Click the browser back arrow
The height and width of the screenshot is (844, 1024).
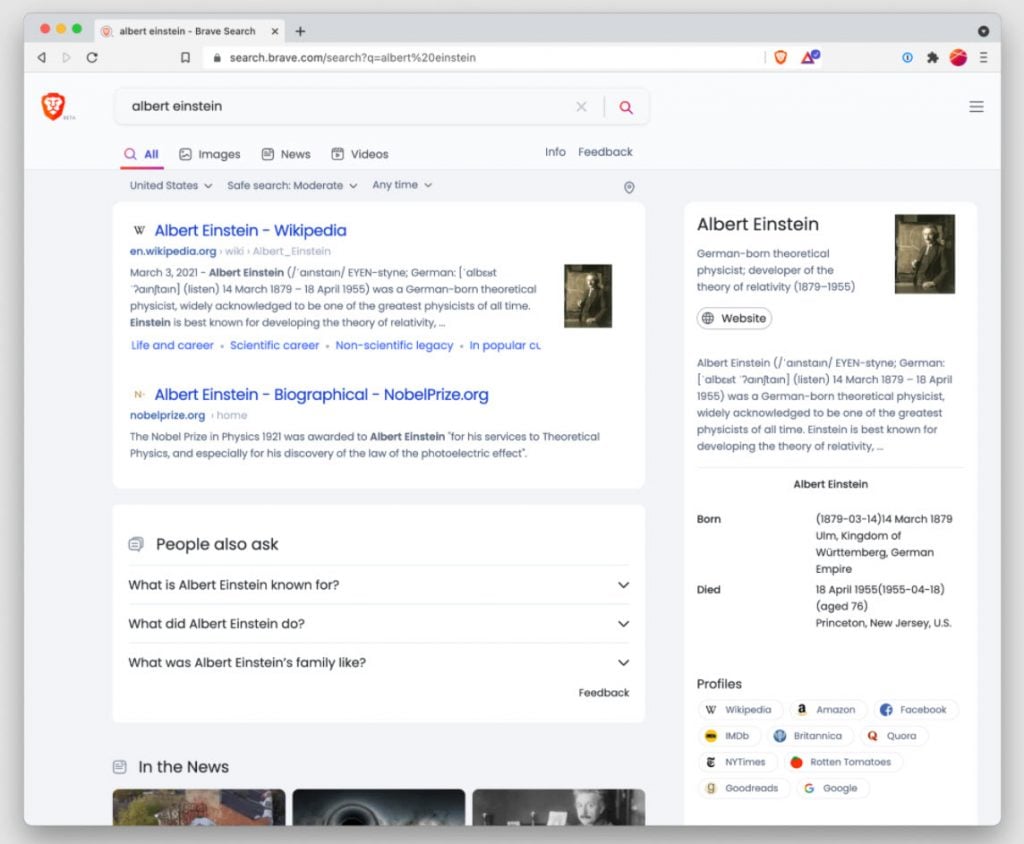tap(42, 57)
